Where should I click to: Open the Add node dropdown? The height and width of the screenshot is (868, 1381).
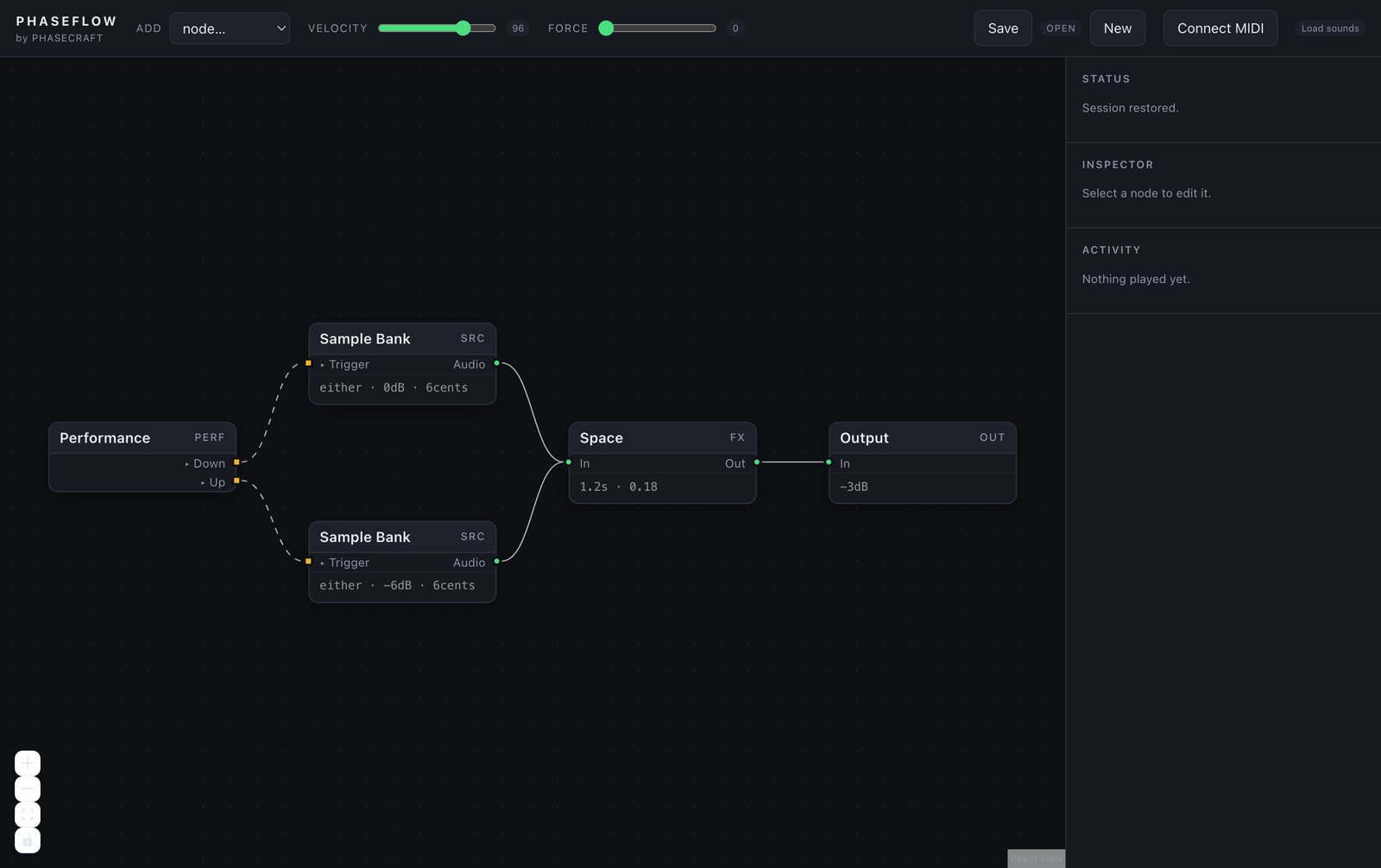230,28
